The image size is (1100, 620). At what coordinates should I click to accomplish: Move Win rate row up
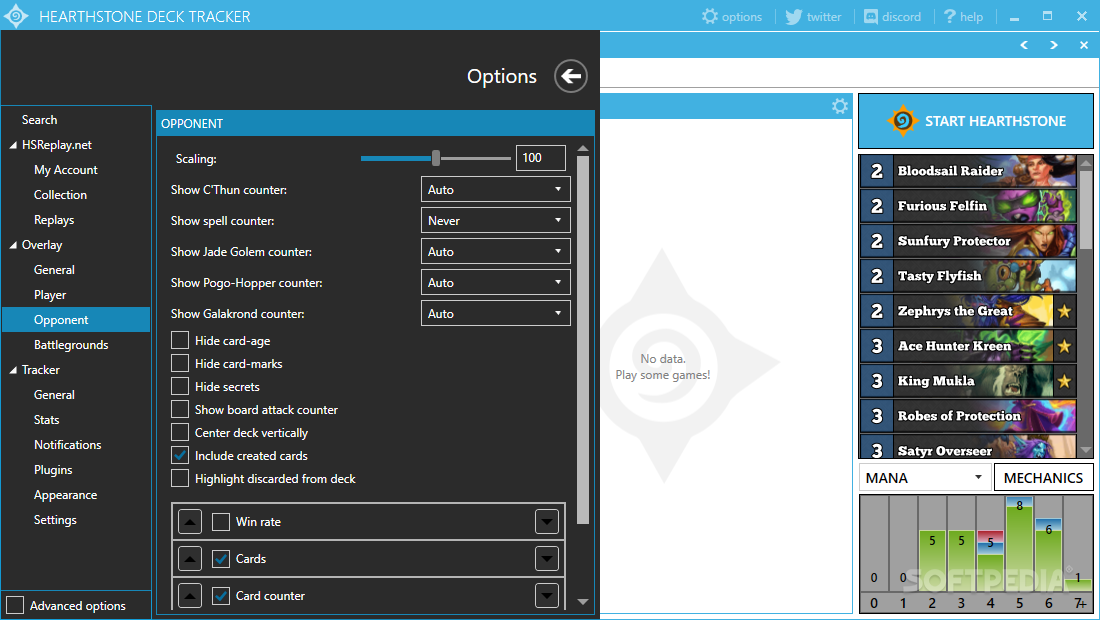[190, 522]
